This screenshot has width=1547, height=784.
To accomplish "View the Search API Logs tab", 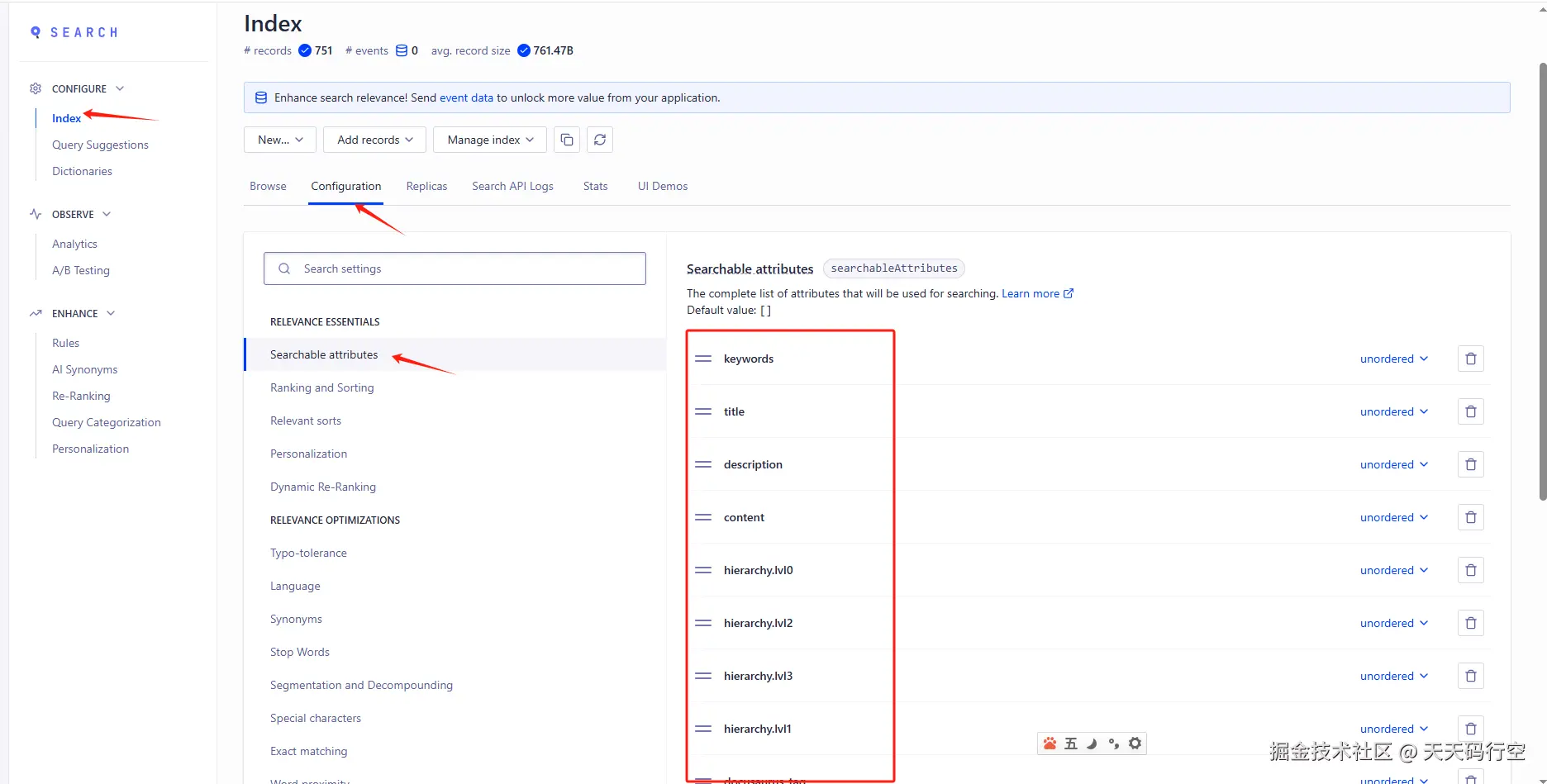I will click(x=512, y=186).
